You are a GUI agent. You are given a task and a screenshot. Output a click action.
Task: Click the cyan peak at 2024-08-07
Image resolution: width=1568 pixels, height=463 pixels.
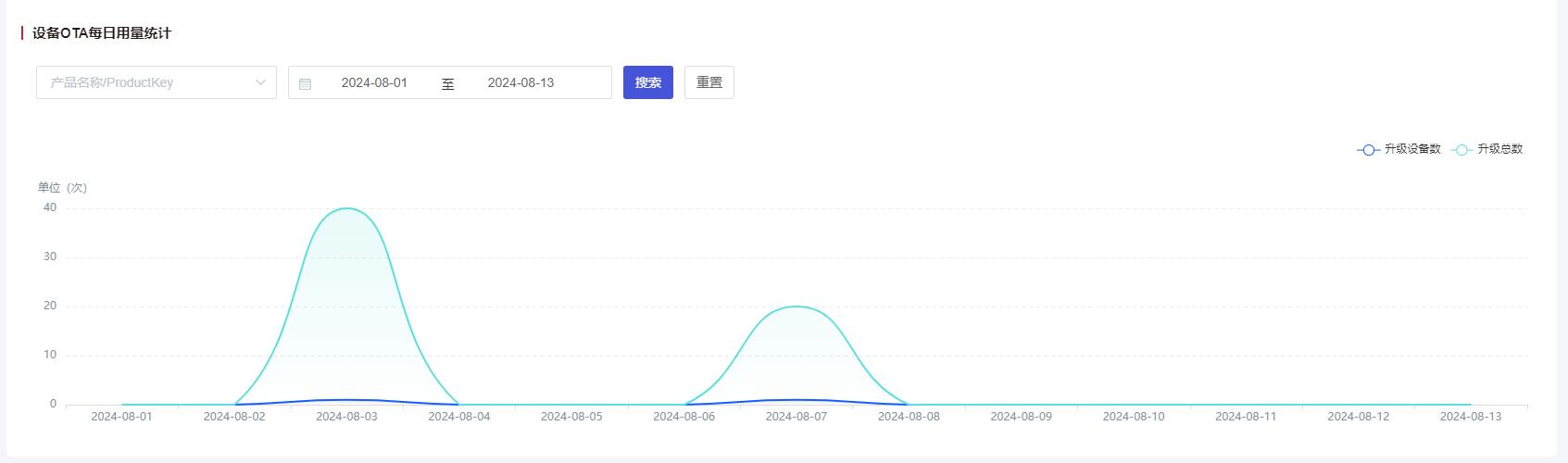click(797, 307)
